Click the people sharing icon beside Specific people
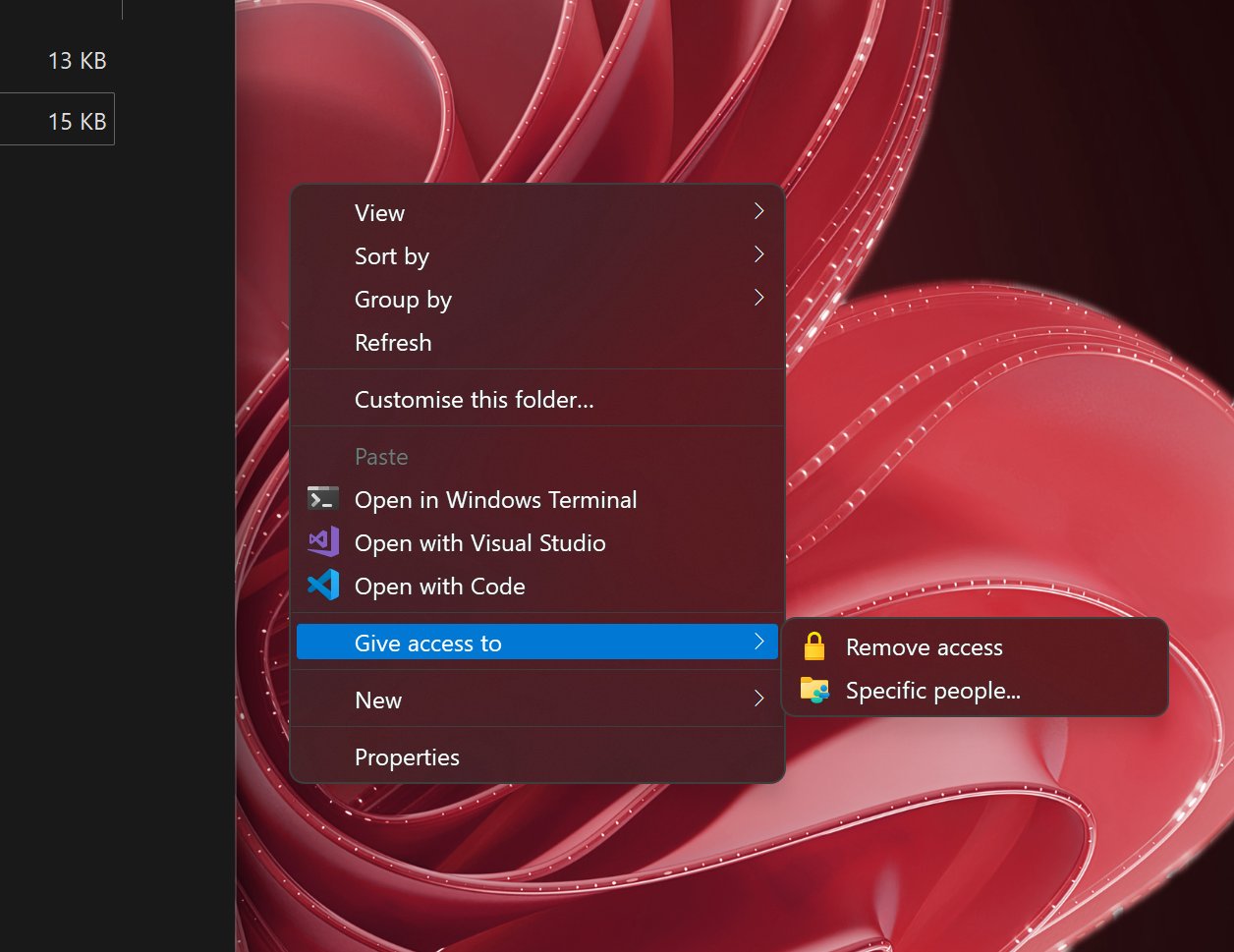Screen dimensions: 1234x952 pyautogui.click(x=813, y=690)
